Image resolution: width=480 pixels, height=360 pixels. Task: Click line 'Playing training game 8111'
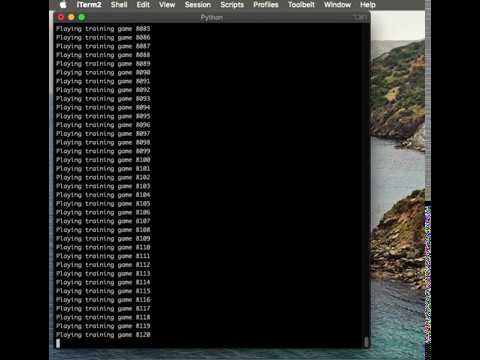point(103,256)
